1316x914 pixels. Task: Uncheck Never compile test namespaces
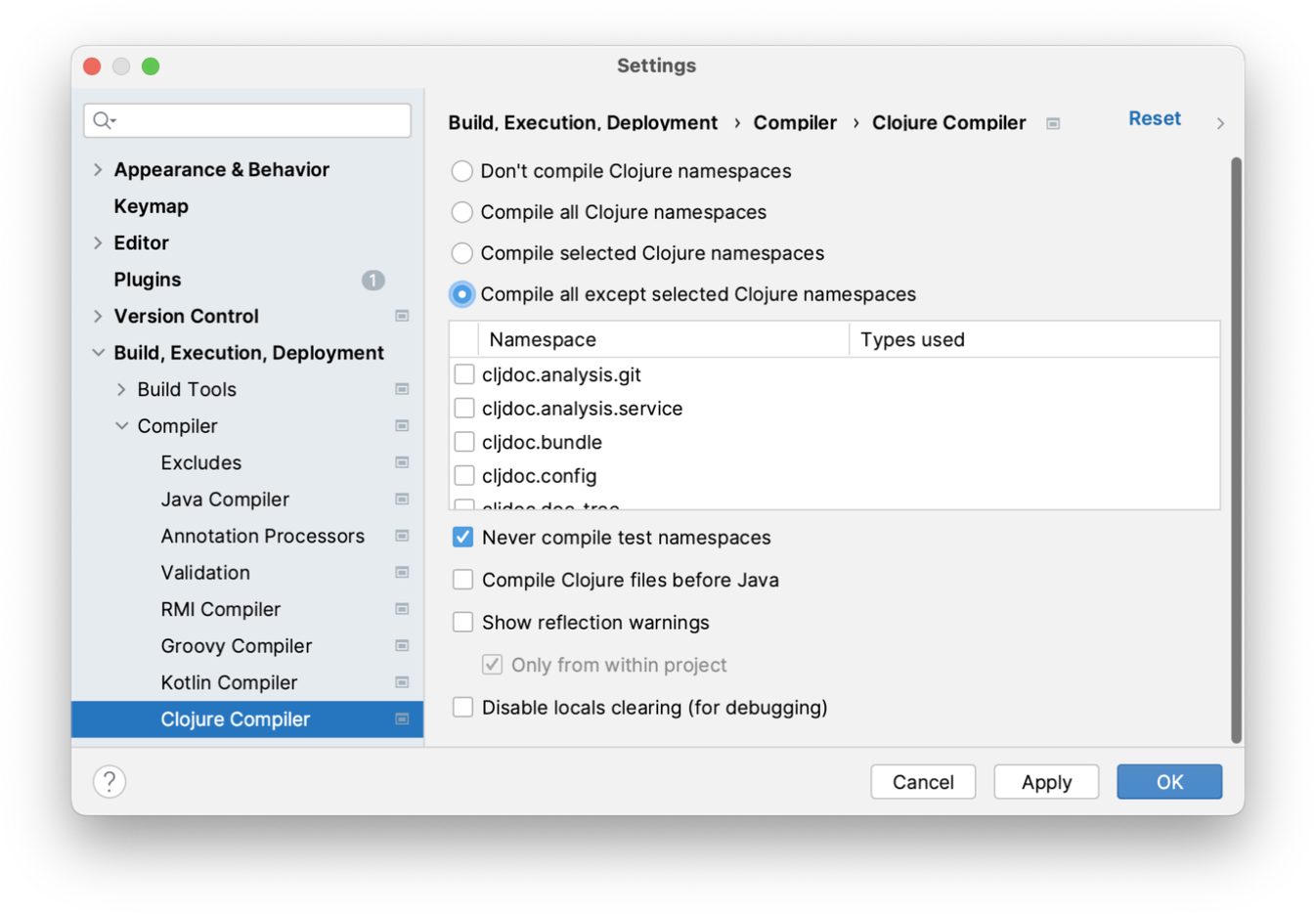tap(463, 538)
